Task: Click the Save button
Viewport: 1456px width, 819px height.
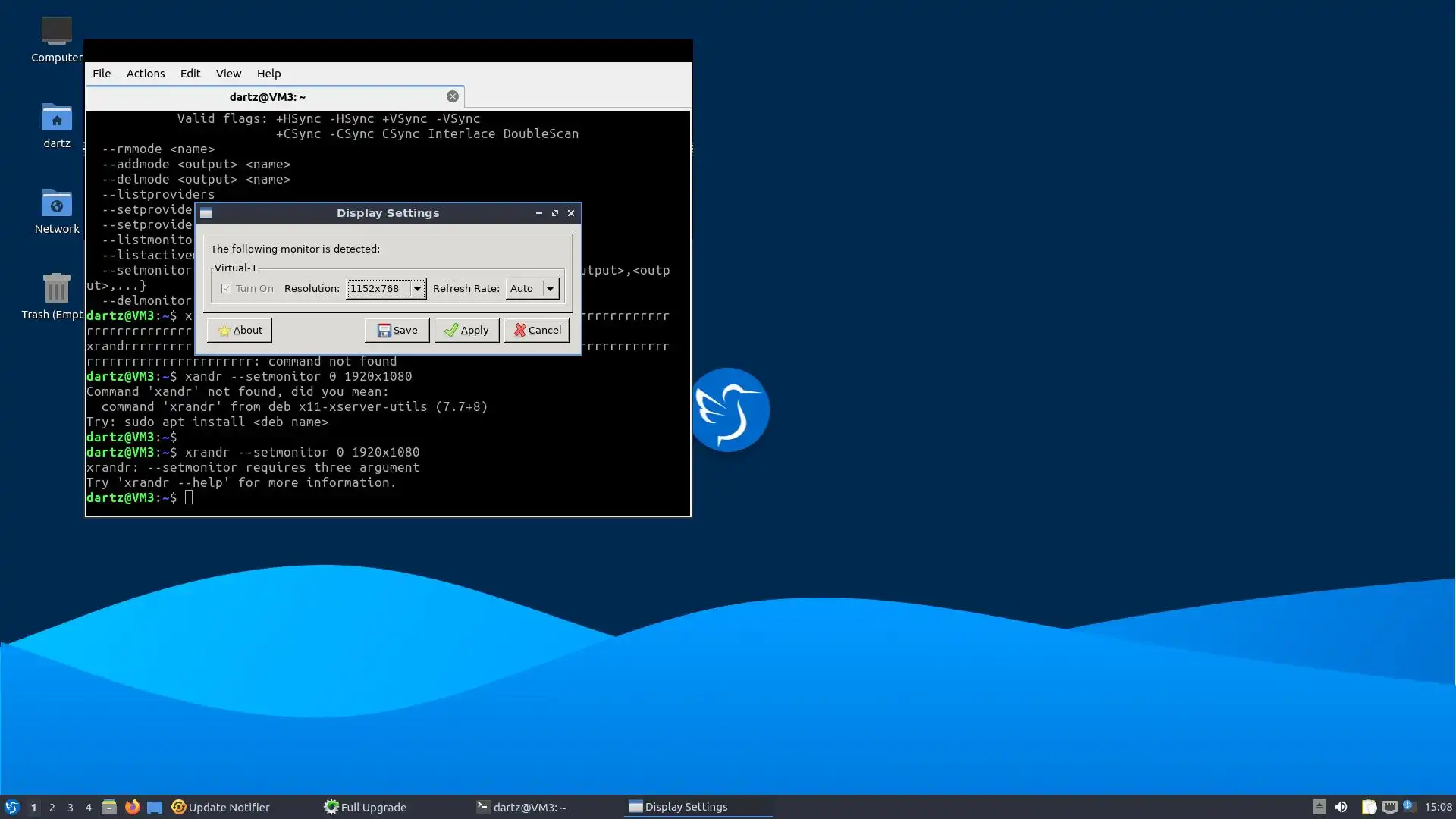Action: pos(397,330)
